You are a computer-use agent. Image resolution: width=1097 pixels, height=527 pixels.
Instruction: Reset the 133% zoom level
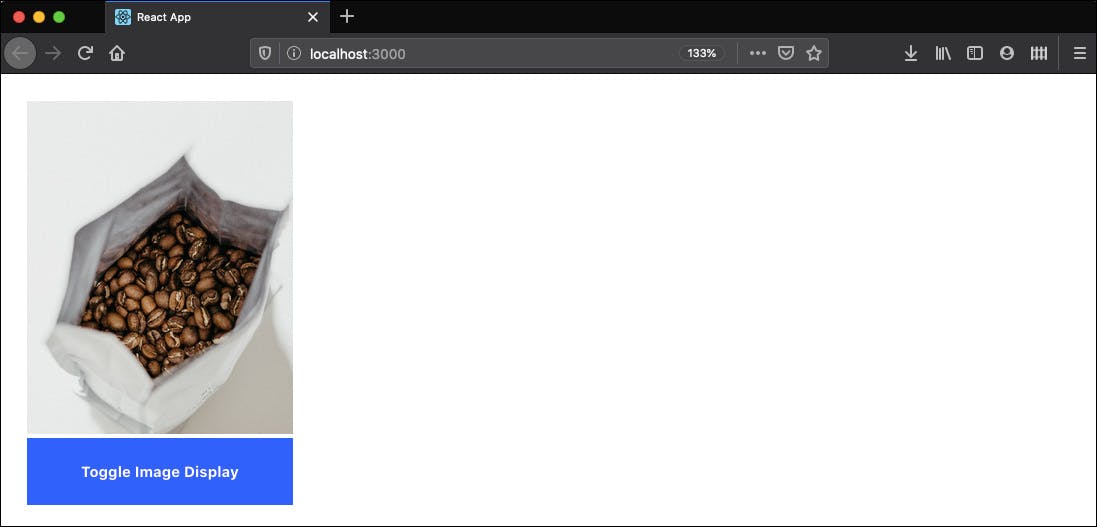[702, 53]
